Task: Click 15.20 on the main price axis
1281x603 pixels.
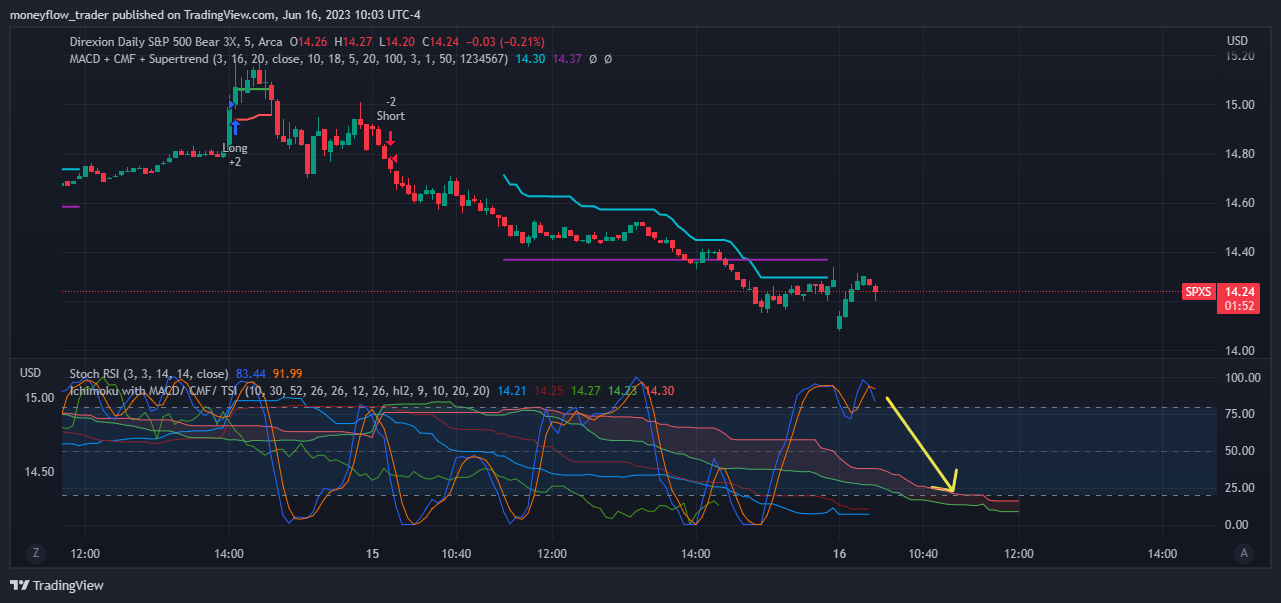Action: coord(1241,56)
